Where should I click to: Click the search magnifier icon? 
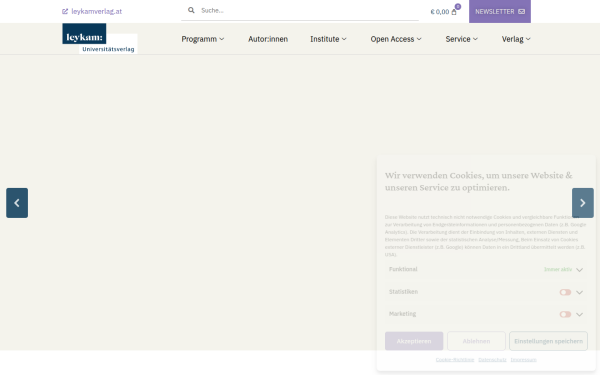click(x=191, y=10)
